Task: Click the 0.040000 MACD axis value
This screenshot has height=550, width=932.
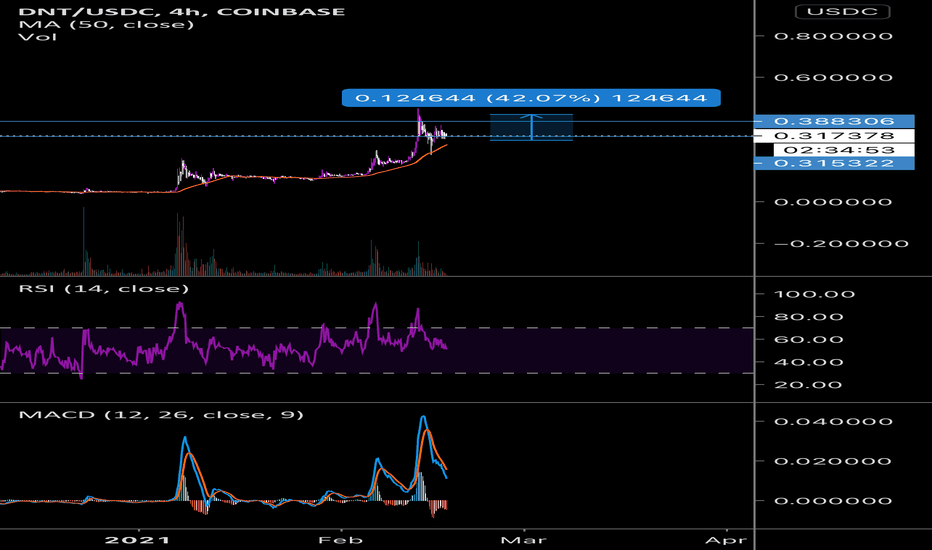Action: [833, 422]
